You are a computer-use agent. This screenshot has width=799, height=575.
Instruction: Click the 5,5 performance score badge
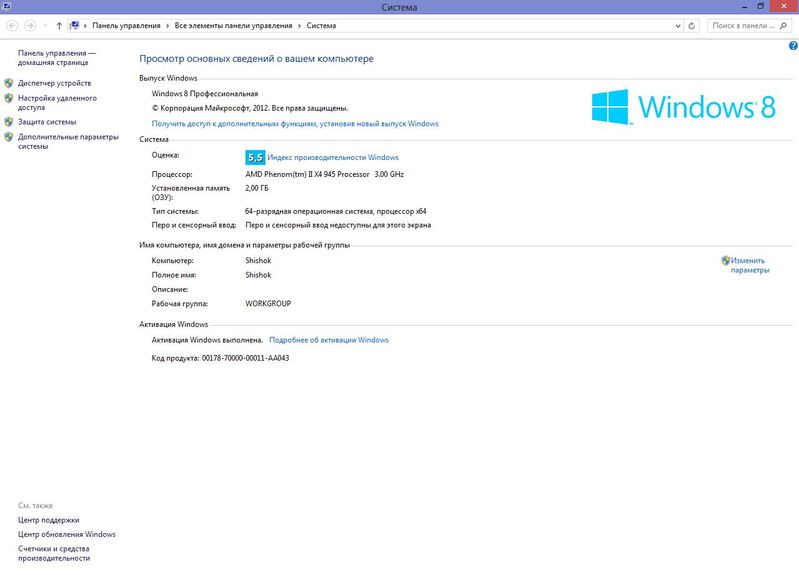pyautogui.click(x=254, y=157)
